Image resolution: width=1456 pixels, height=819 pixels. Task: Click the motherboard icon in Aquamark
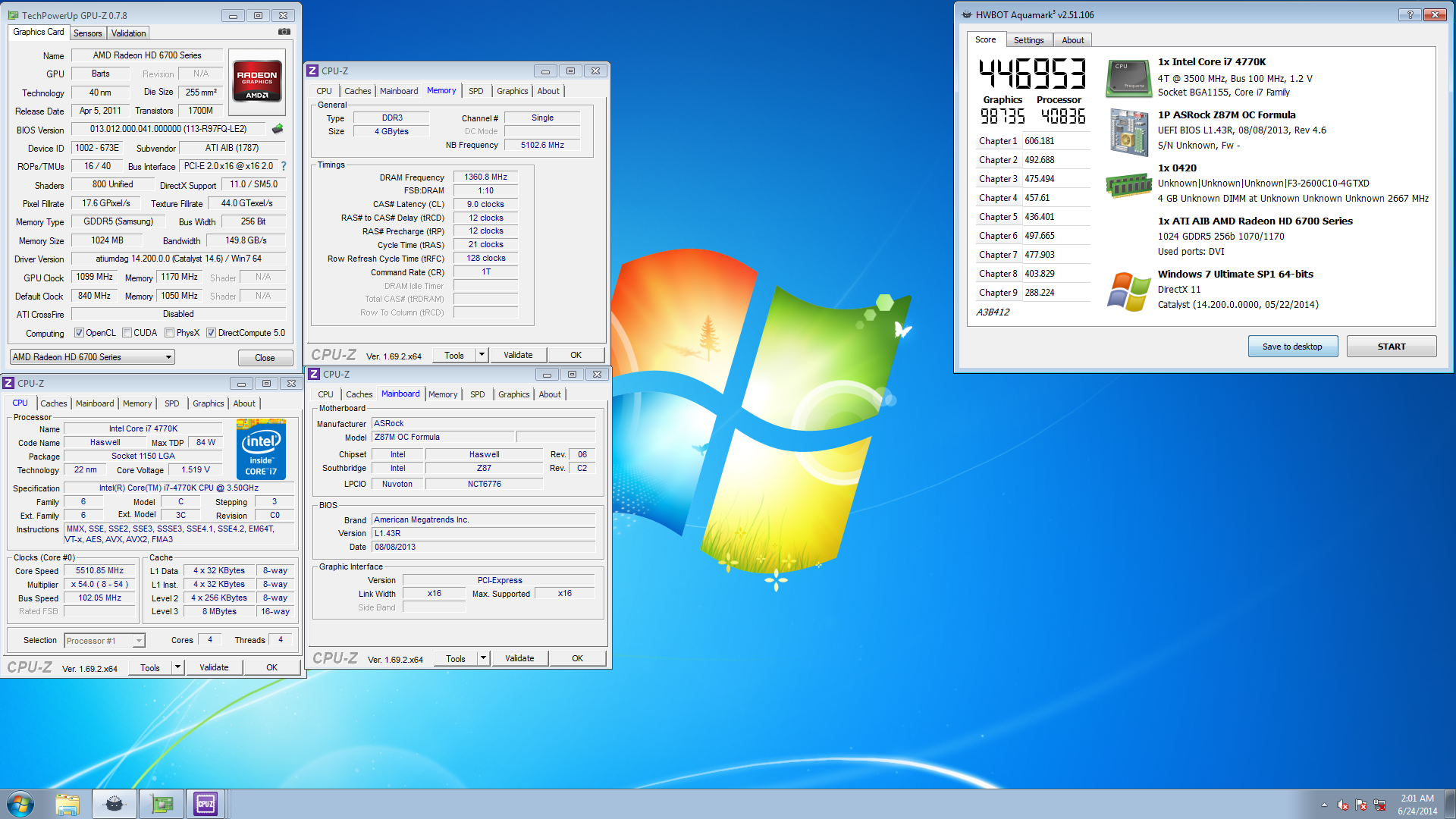1128,133
